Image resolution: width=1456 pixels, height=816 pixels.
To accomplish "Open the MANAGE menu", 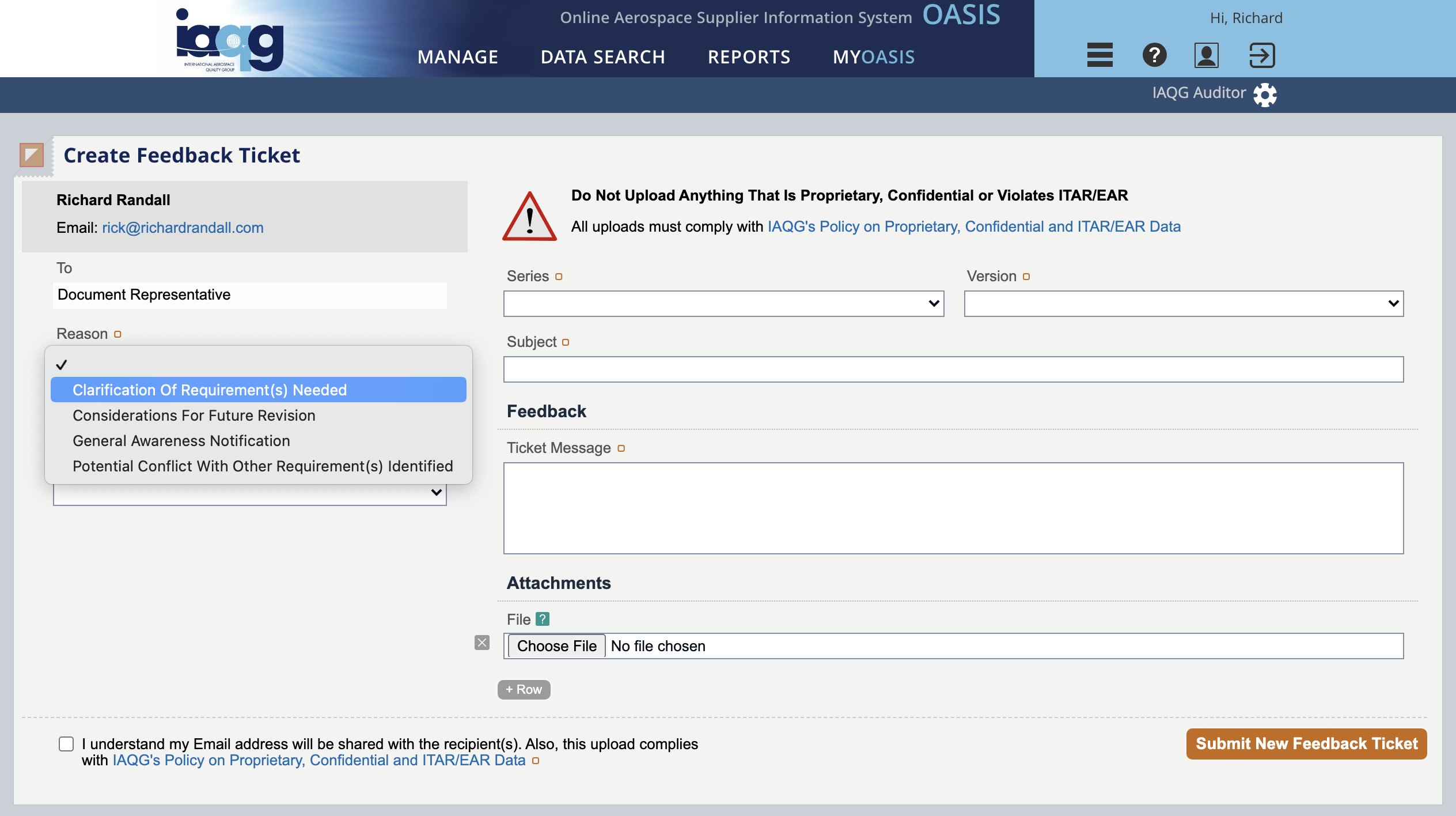I will pos(458,56).
